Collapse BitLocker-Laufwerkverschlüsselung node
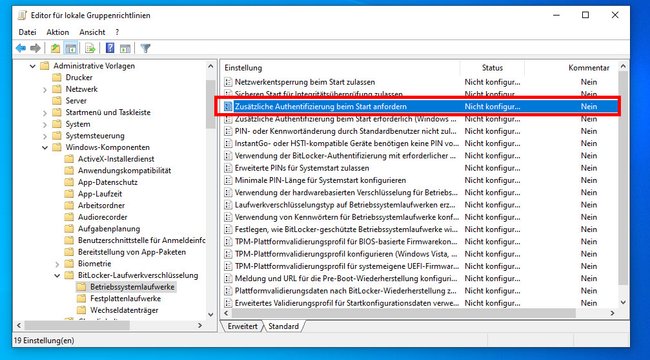This screenshot has width=650, height=360. [57, 275]
